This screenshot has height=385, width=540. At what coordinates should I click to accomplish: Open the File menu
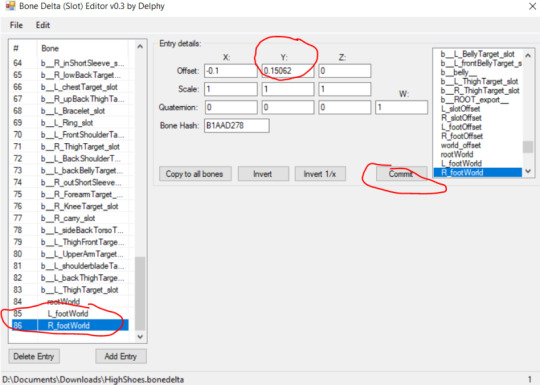click(x=16, y=25)
